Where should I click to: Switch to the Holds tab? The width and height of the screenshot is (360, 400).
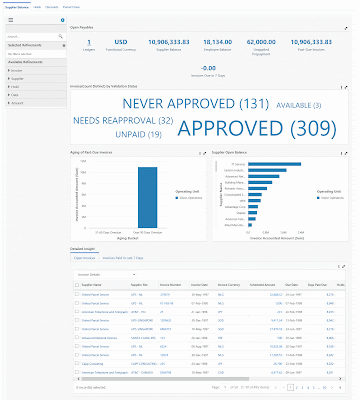click(37, 7)
